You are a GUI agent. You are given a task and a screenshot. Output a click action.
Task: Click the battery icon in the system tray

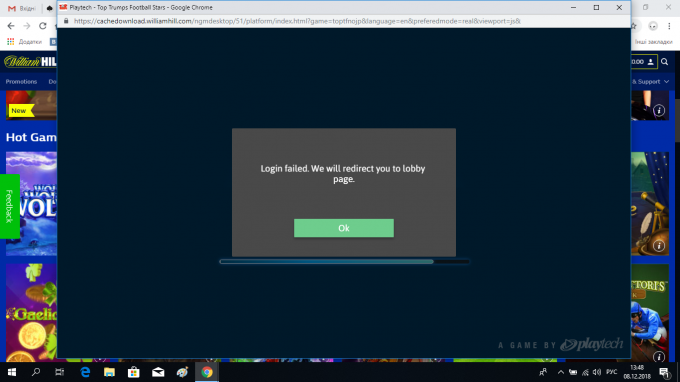click(x=573, y=372)
